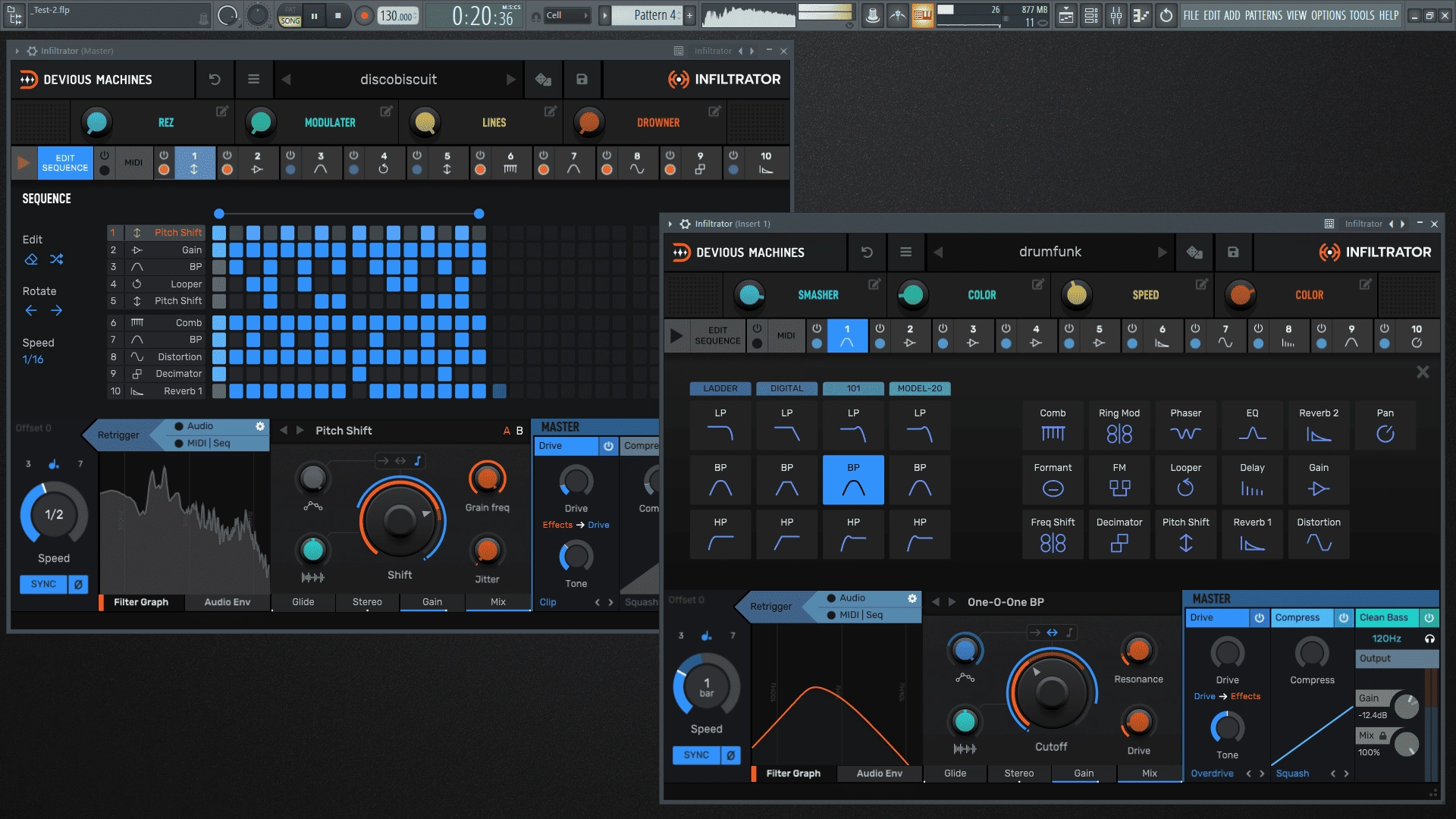Switch to next Overdrive drive type
Viewport: 1456px width, 819px height.
click(1262, 773)
